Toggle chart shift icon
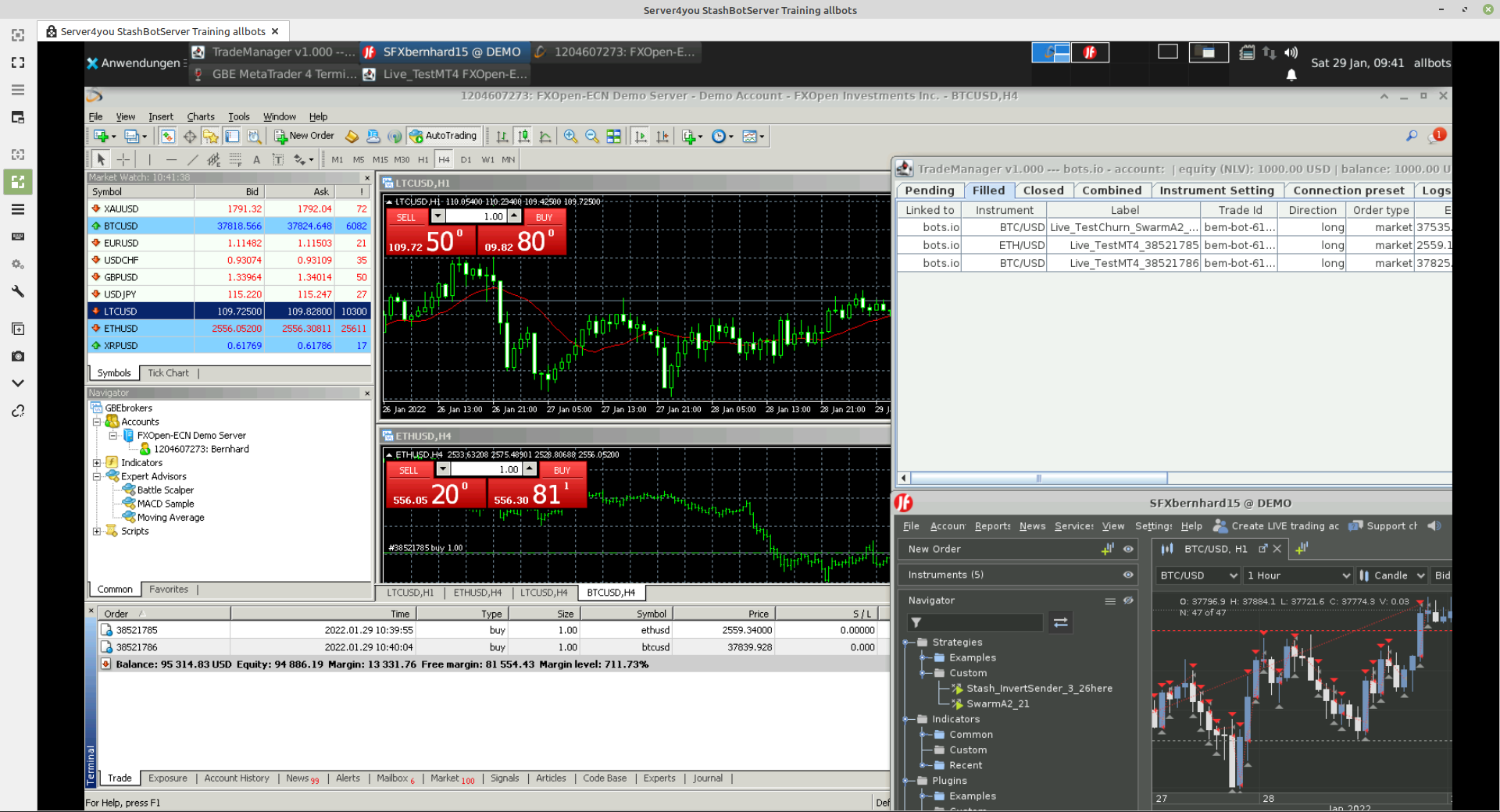This screenshot has height=812, width=1500. coord(662,136)
